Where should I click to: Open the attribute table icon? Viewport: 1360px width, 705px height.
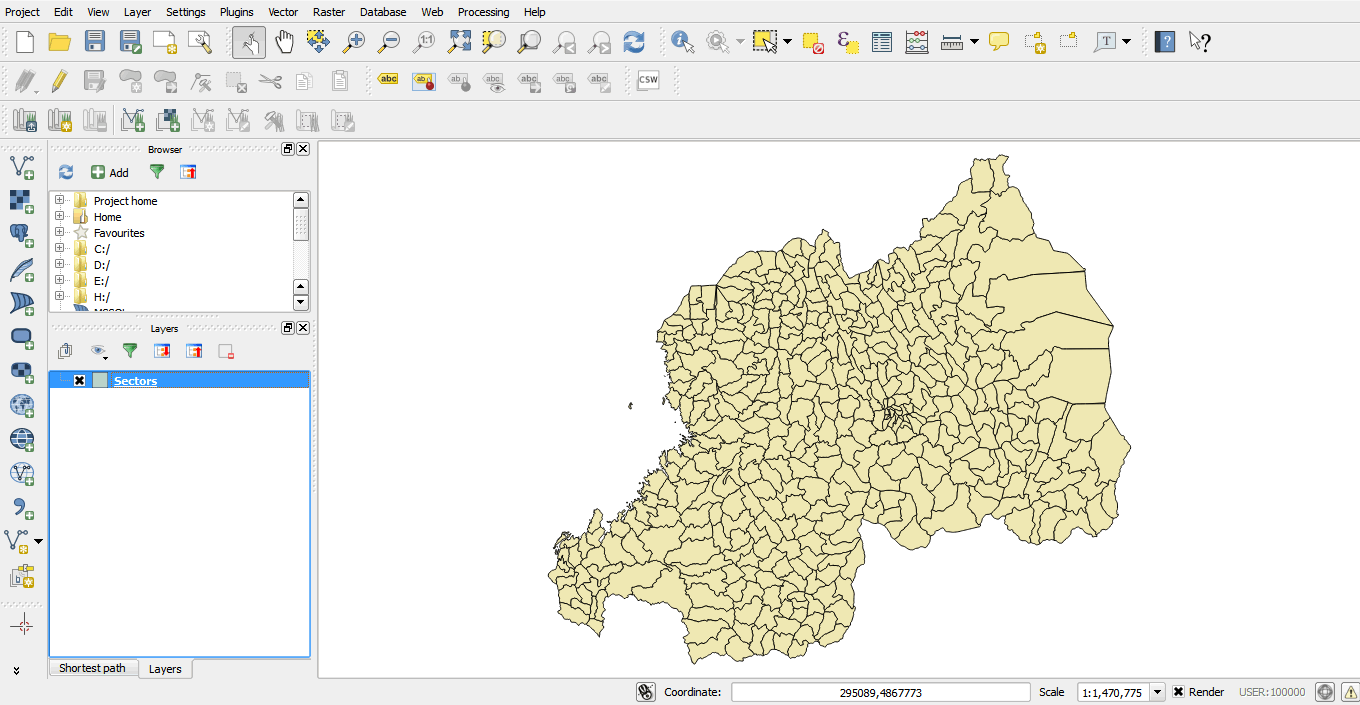(882, 42)
